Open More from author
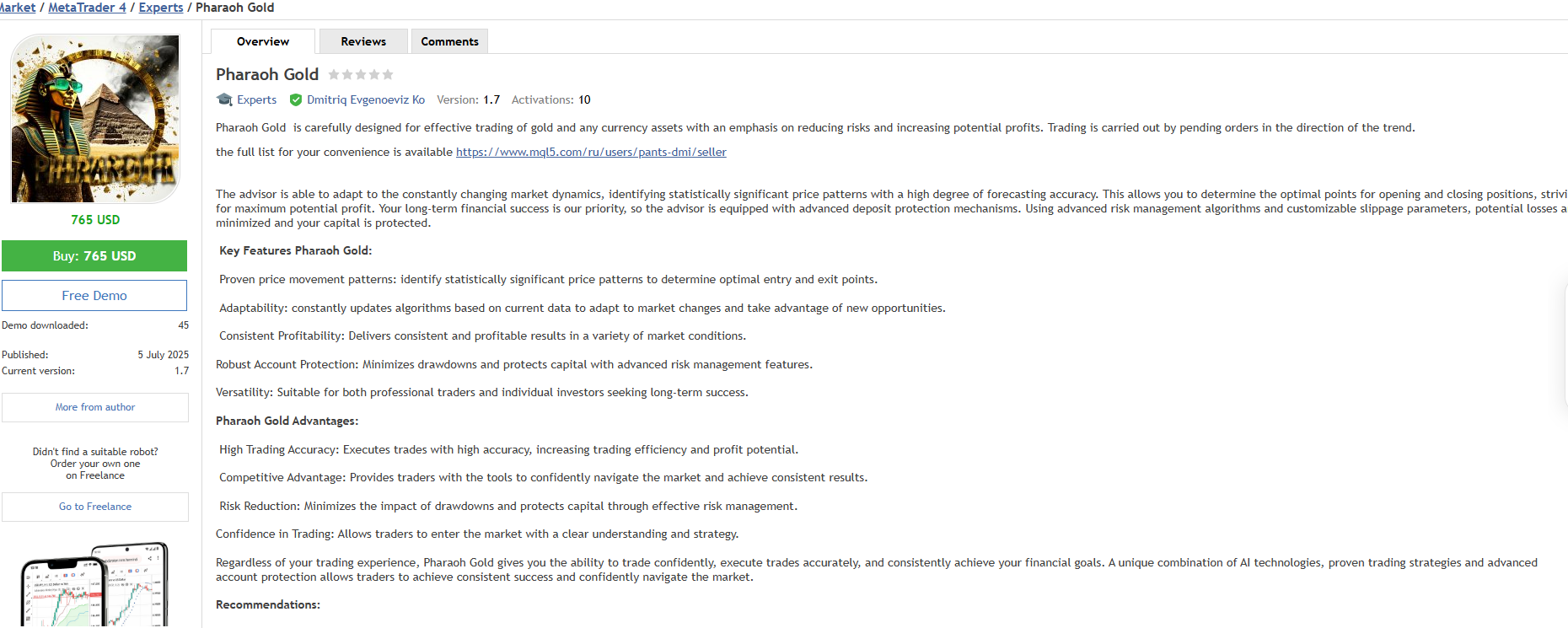 point(95,407)
